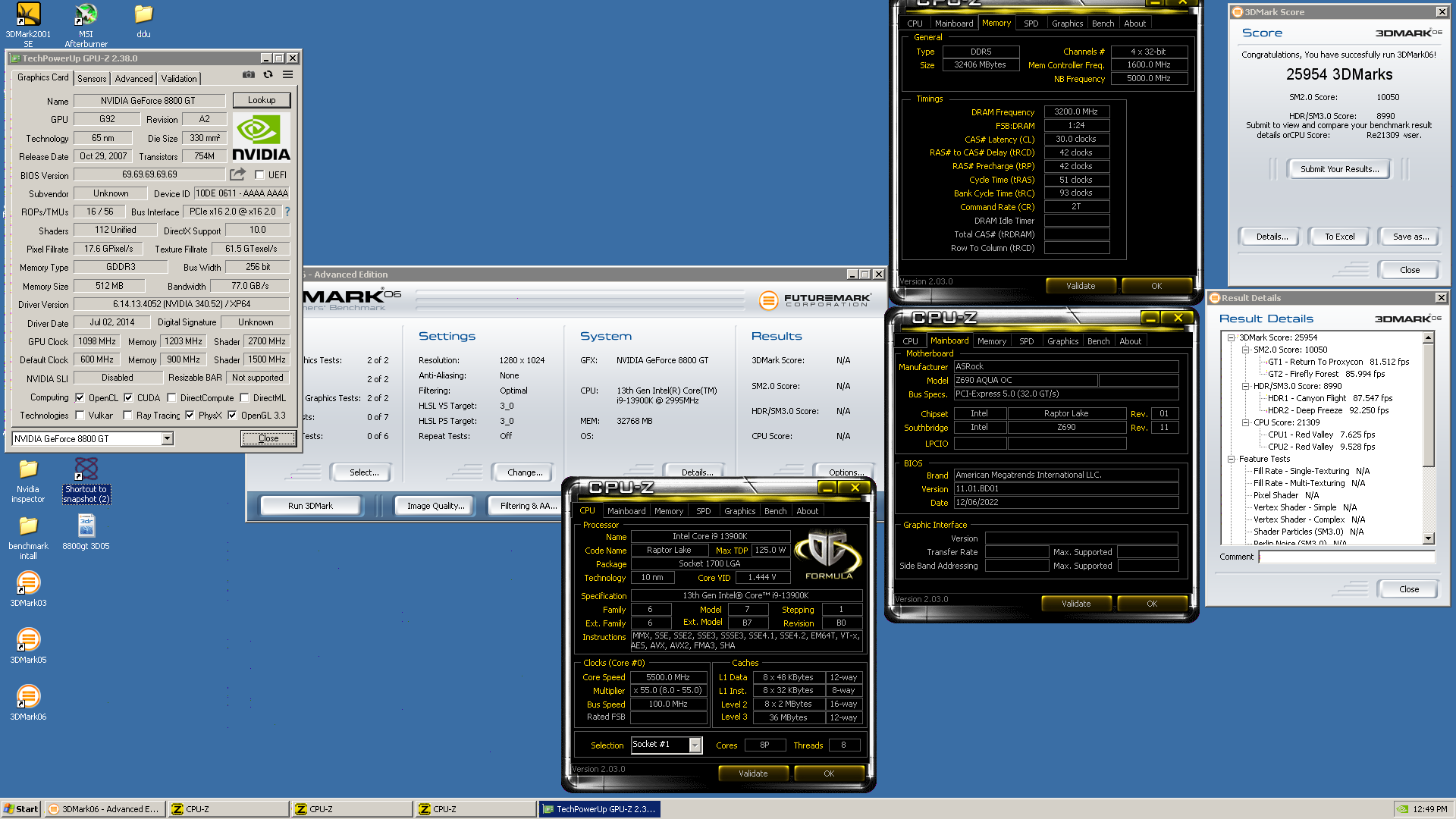Click Validate in the Memory CPU-Z window
The height and width of the screenshot is (819, 1456).
pos(1081,286)
